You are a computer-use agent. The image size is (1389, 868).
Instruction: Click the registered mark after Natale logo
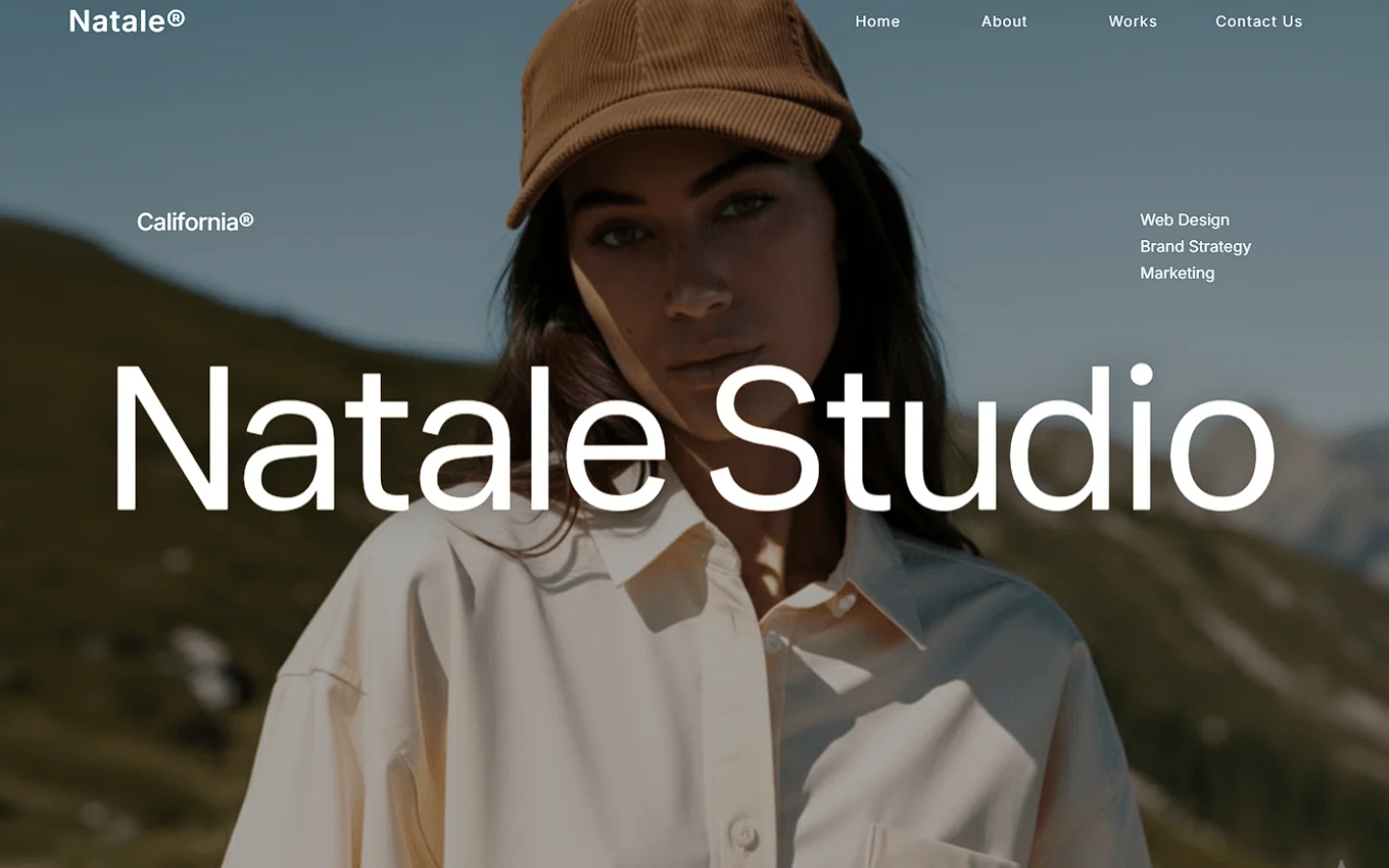pos(176,17)
